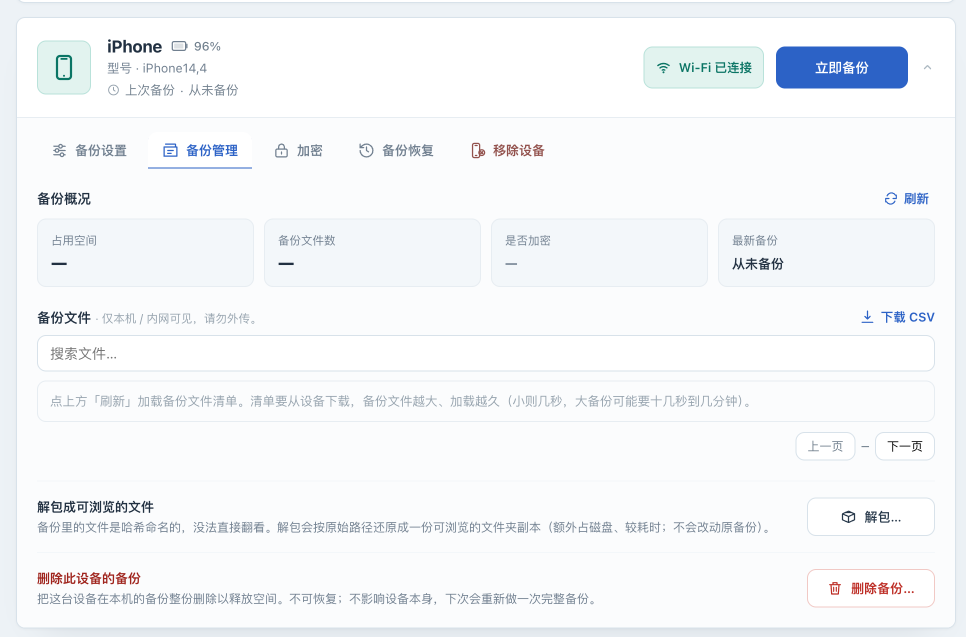Delete device backup with 删除备份... button
This screenshot has width=966, height=637.
coord(871,588)
